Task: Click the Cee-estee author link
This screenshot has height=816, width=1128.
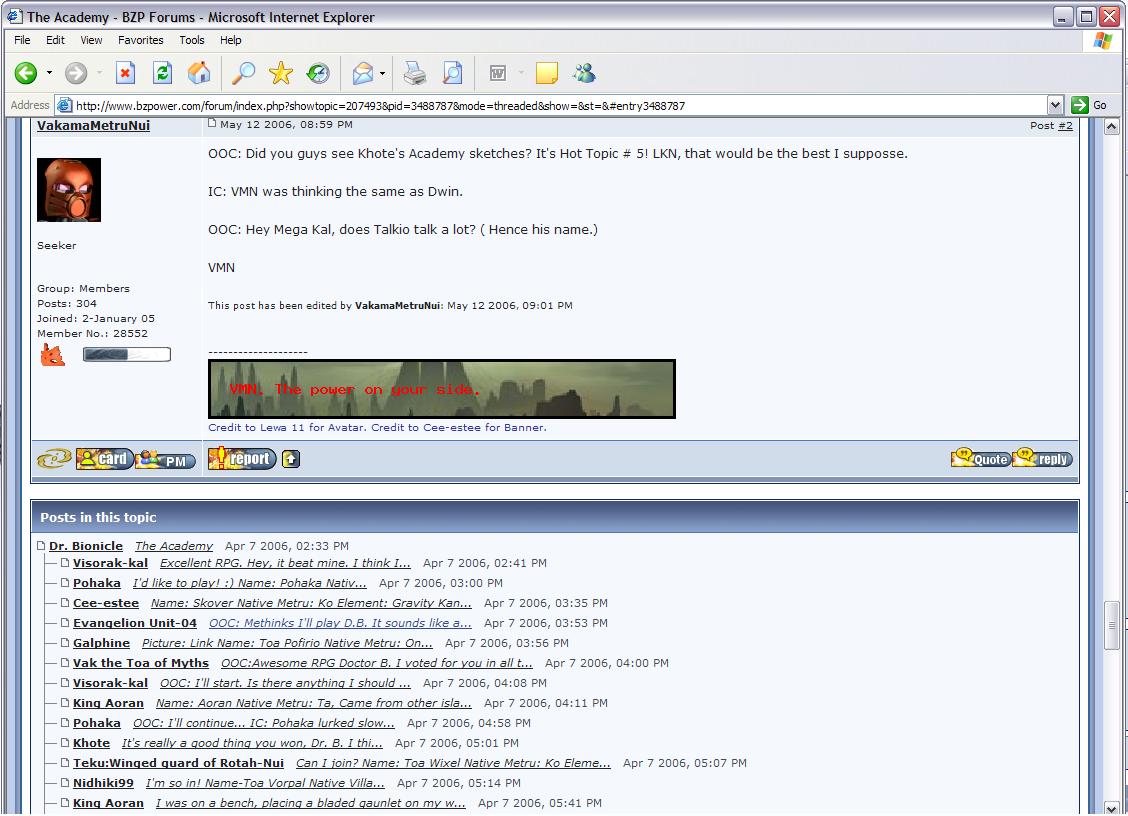Action: coord(106,603)
